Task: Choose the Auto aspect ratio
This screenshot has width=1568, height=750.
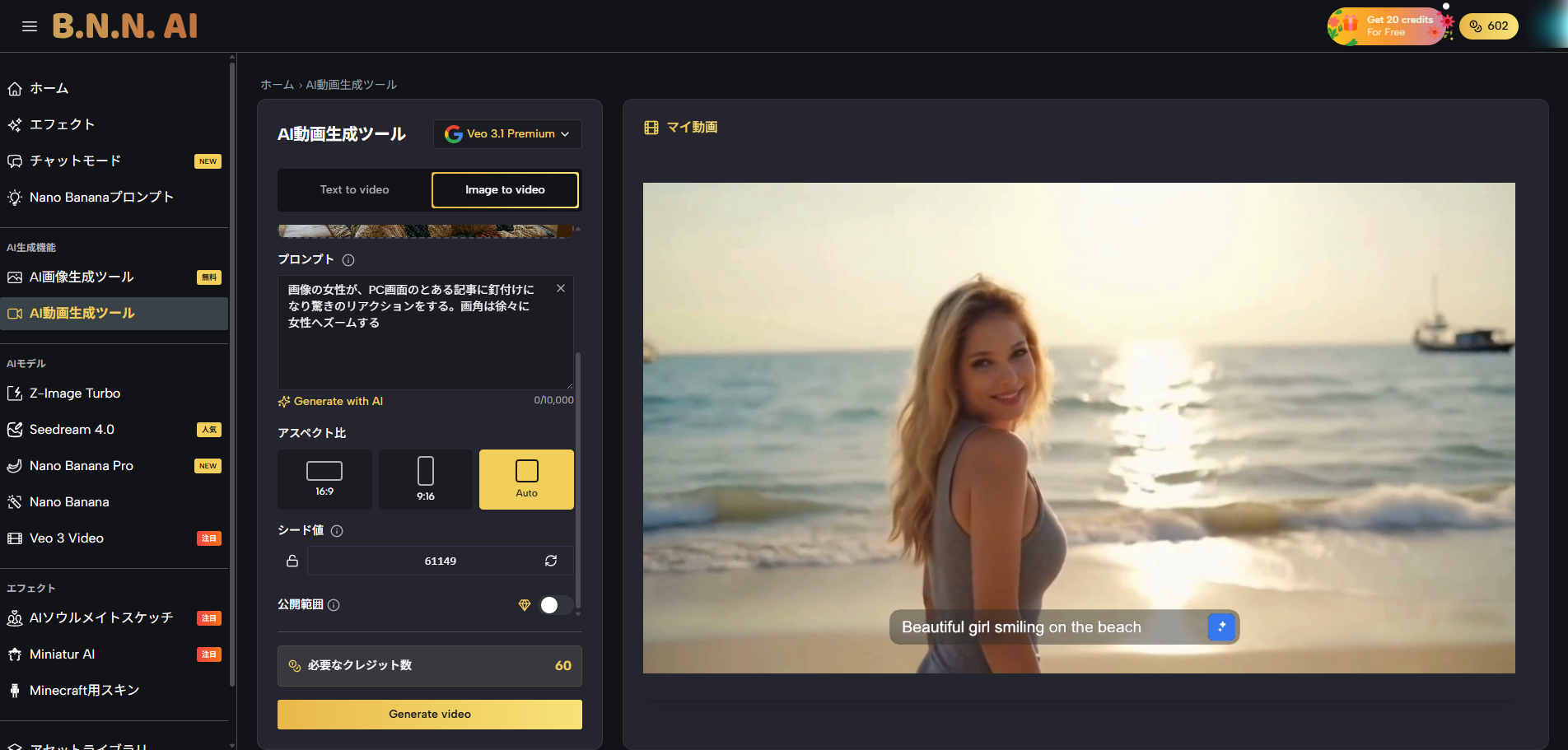Action: pyautogui.click(x=526, y=479)
